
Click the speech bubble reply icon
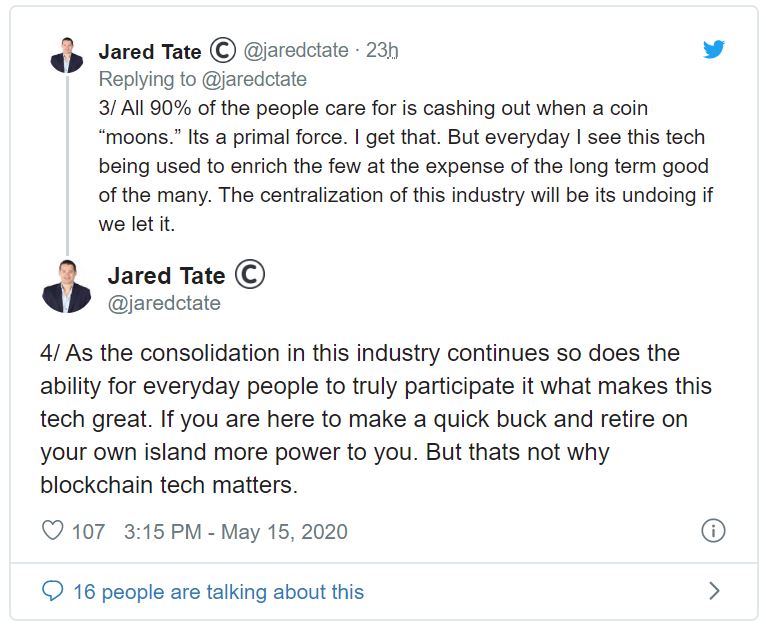(x=52, y=591)
